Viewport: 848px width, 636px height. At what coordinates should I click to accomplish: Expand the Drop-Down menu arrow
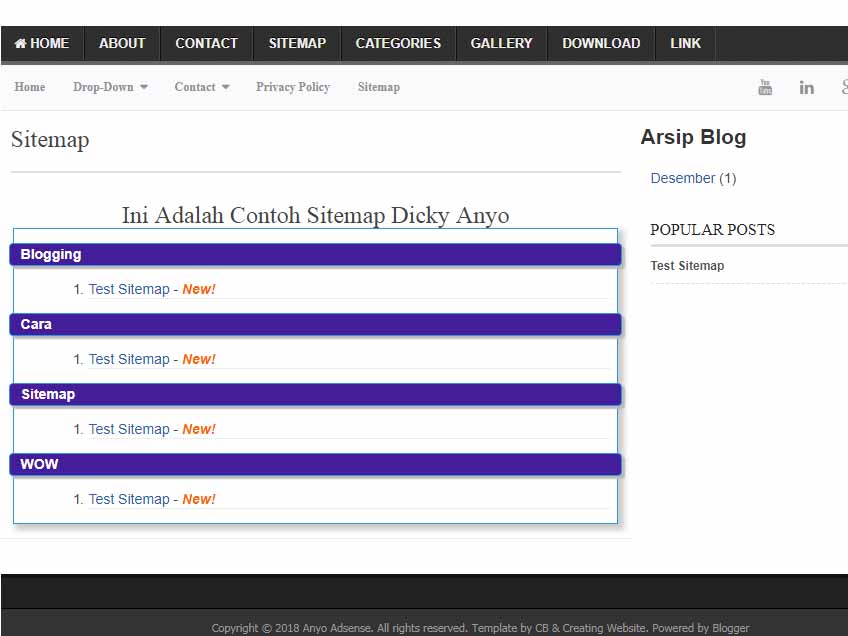click(x=144, y=87)
